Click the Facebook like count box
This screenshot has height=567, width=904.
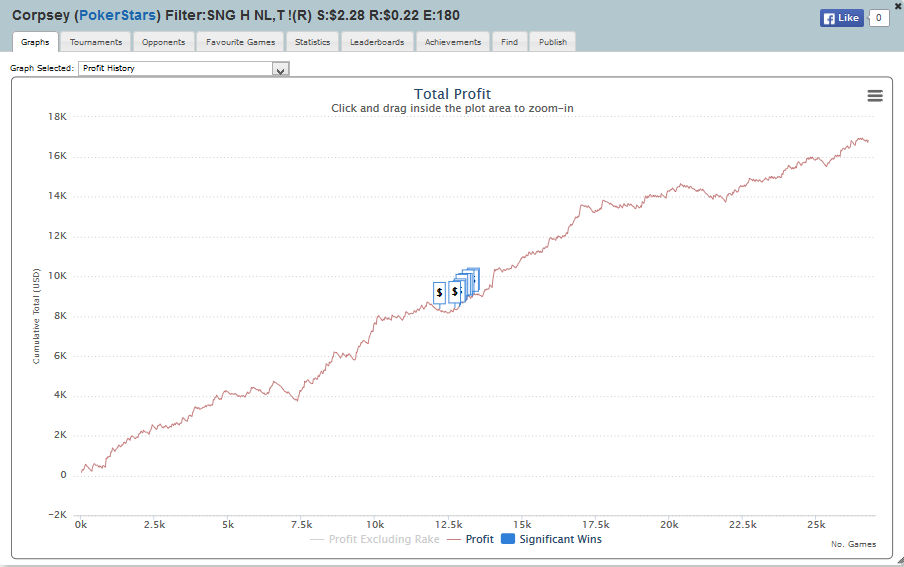tap(879, 18)
